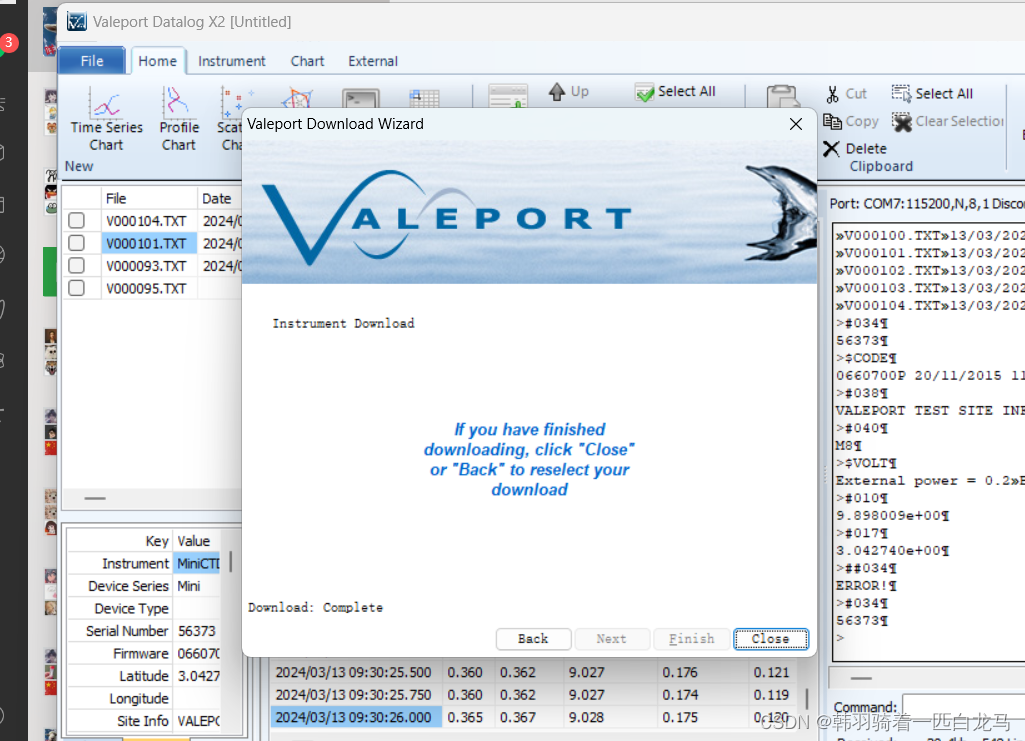Click the Up arrow in ribbon
Screen dimensions: 1025x741
pos(568,91)
